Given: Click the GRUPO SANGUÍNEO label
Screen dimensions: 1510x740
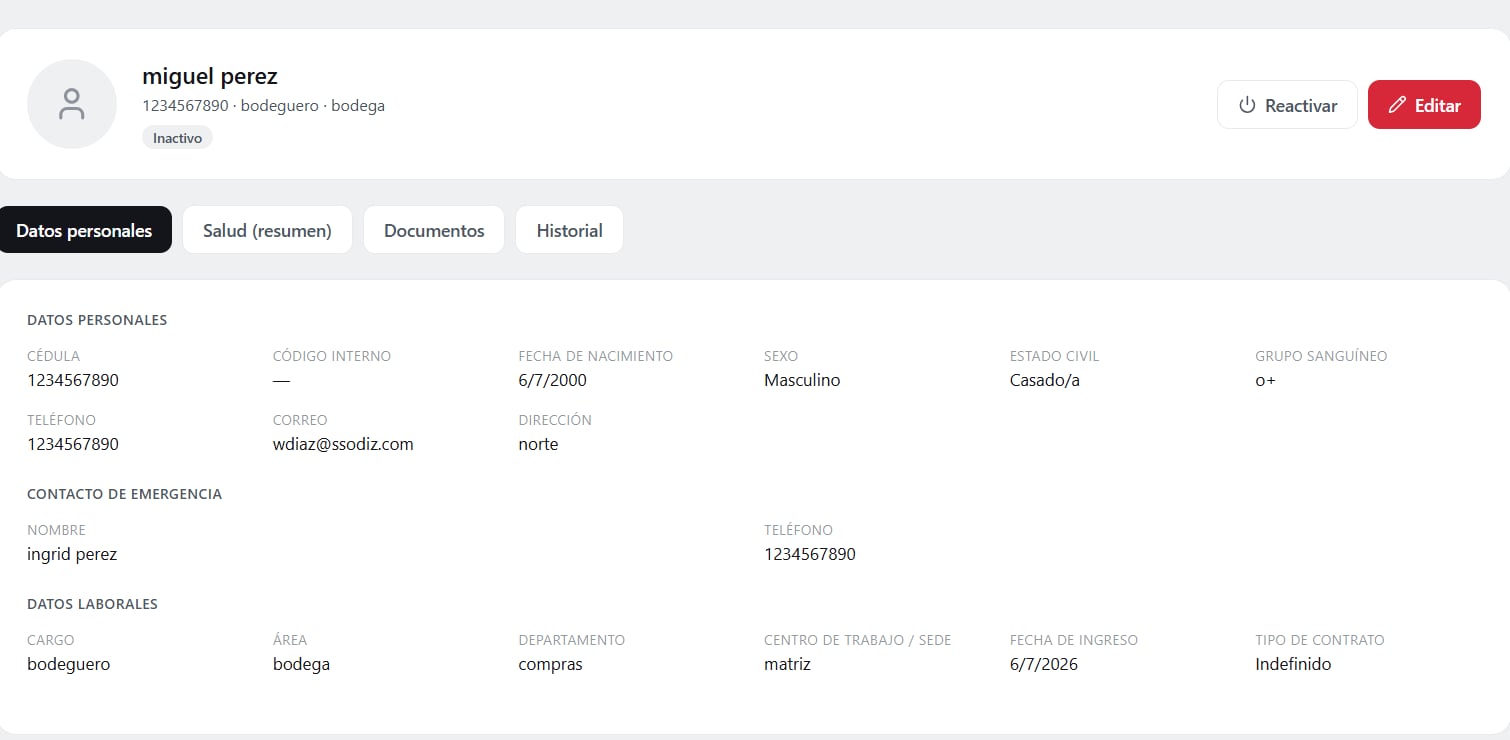Looking at the screenshot, I should pyautogui.click(x=1321, y=356).
